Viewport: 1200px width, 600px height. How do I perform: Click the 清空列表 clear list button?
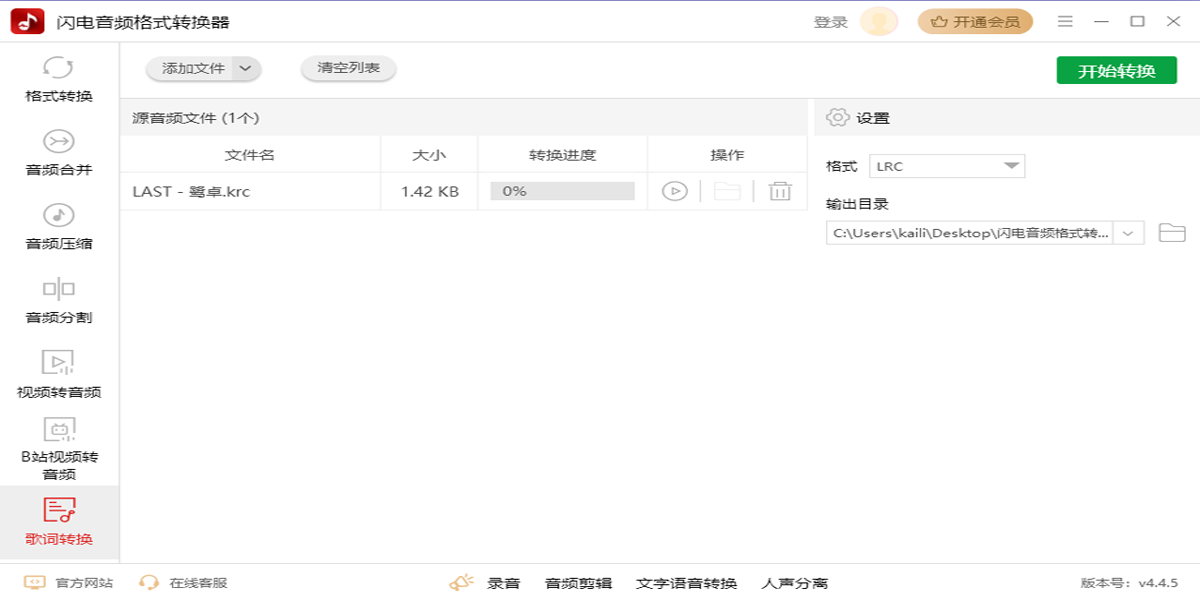349,68
